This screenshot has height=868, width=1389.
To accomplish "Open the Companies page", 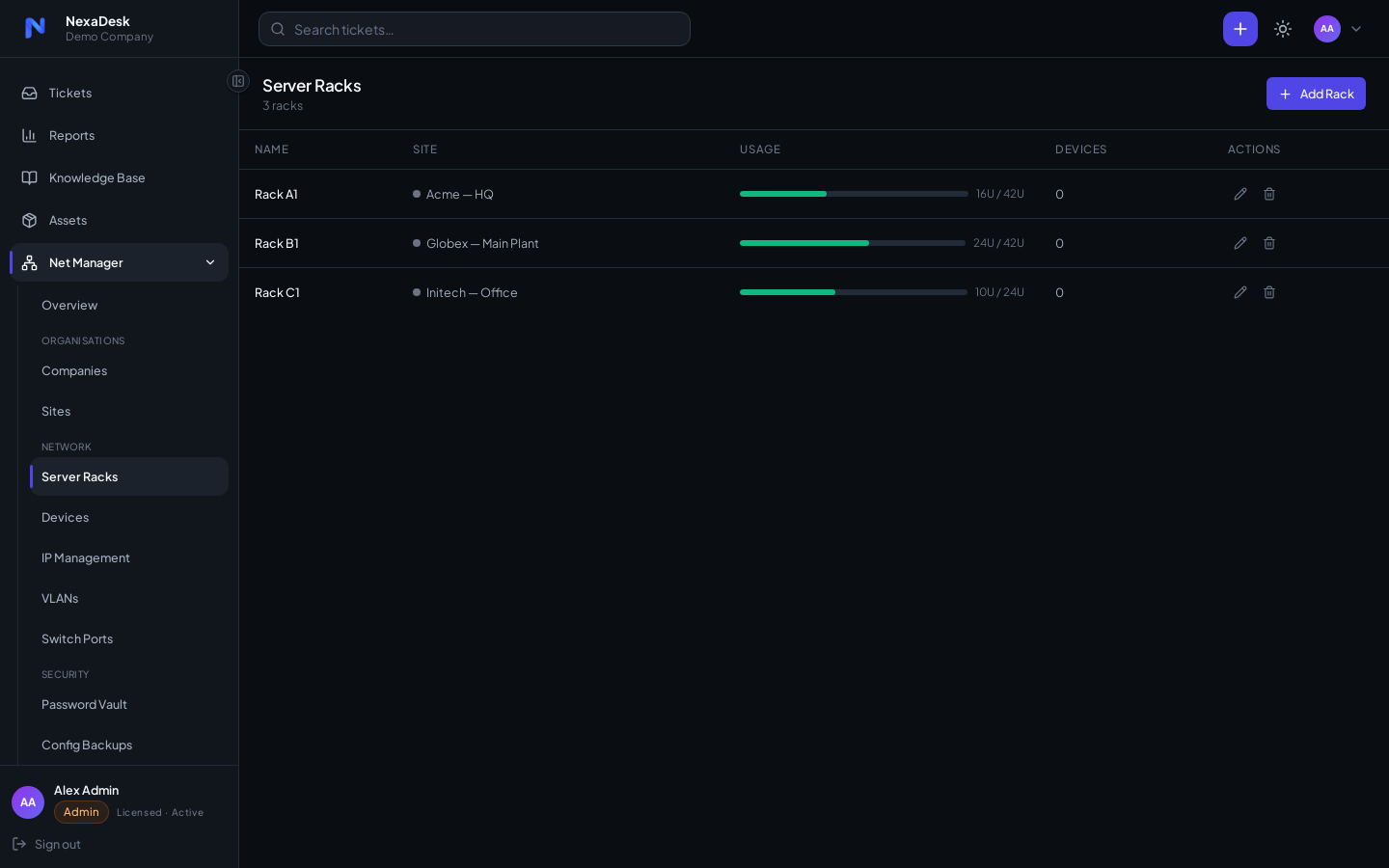I will (x=129, y=371).
